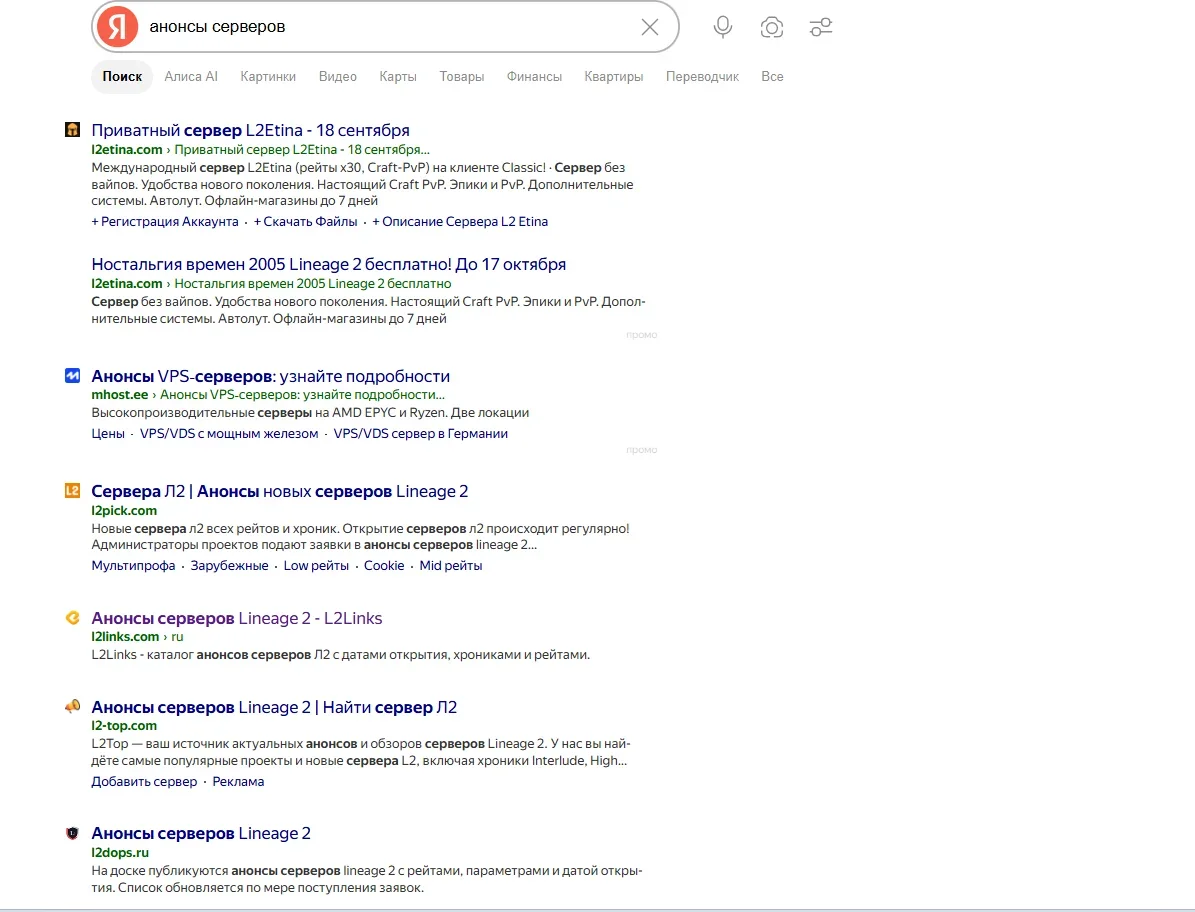Switch to the Переводчик tab
The image size is (1195, 912).
[x=702, y=76]
